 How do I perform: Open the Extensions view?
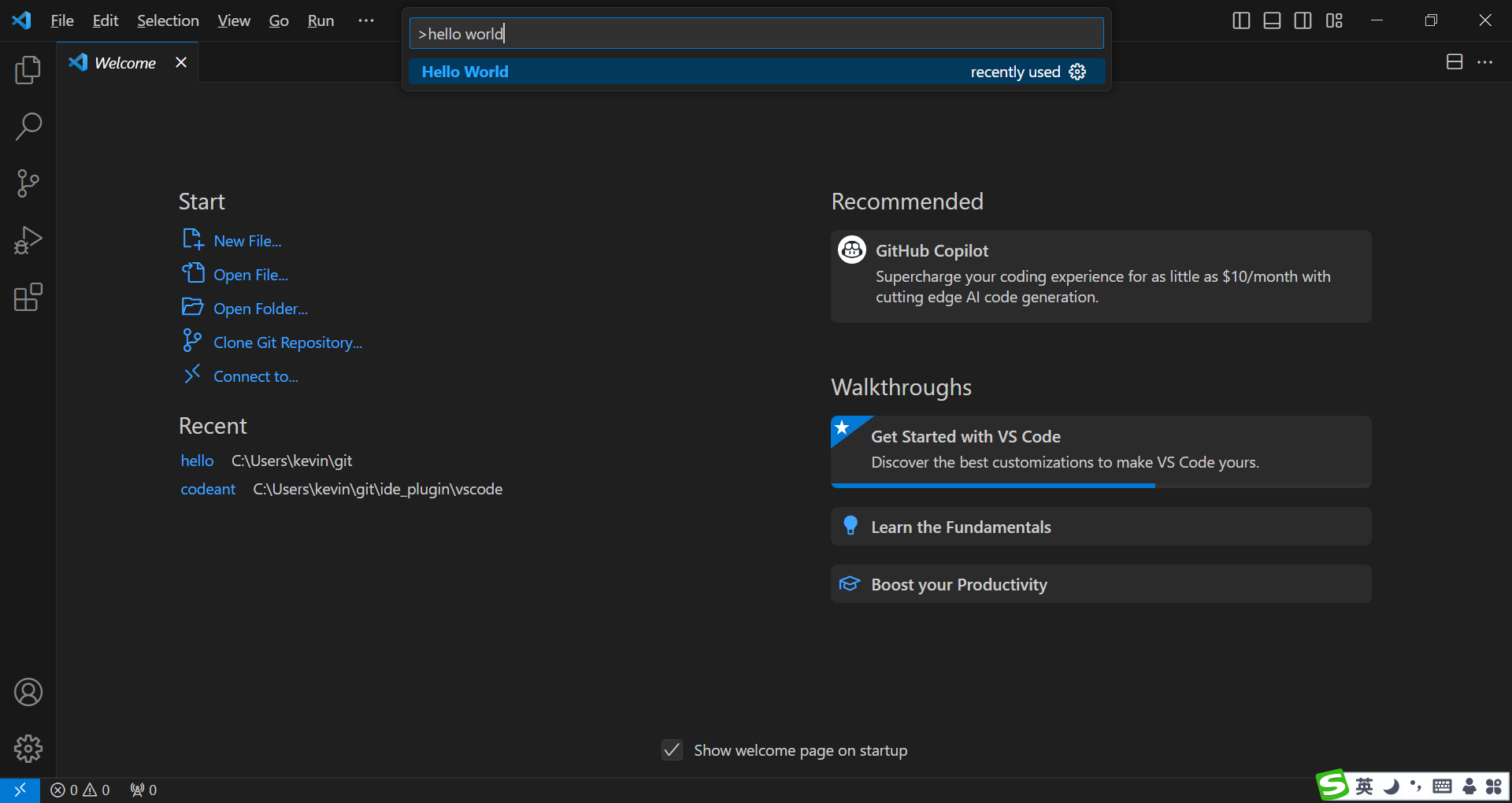click(x=28, y=297)
